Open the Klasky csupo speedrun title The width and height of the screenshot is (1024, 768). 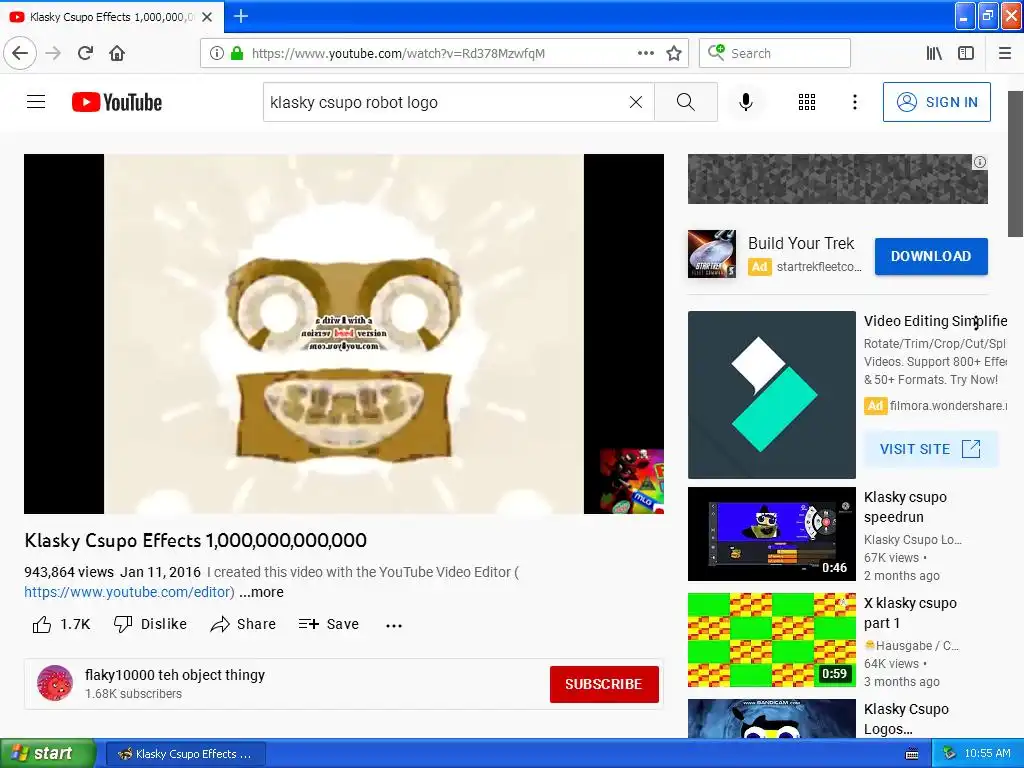coord(905,507)
